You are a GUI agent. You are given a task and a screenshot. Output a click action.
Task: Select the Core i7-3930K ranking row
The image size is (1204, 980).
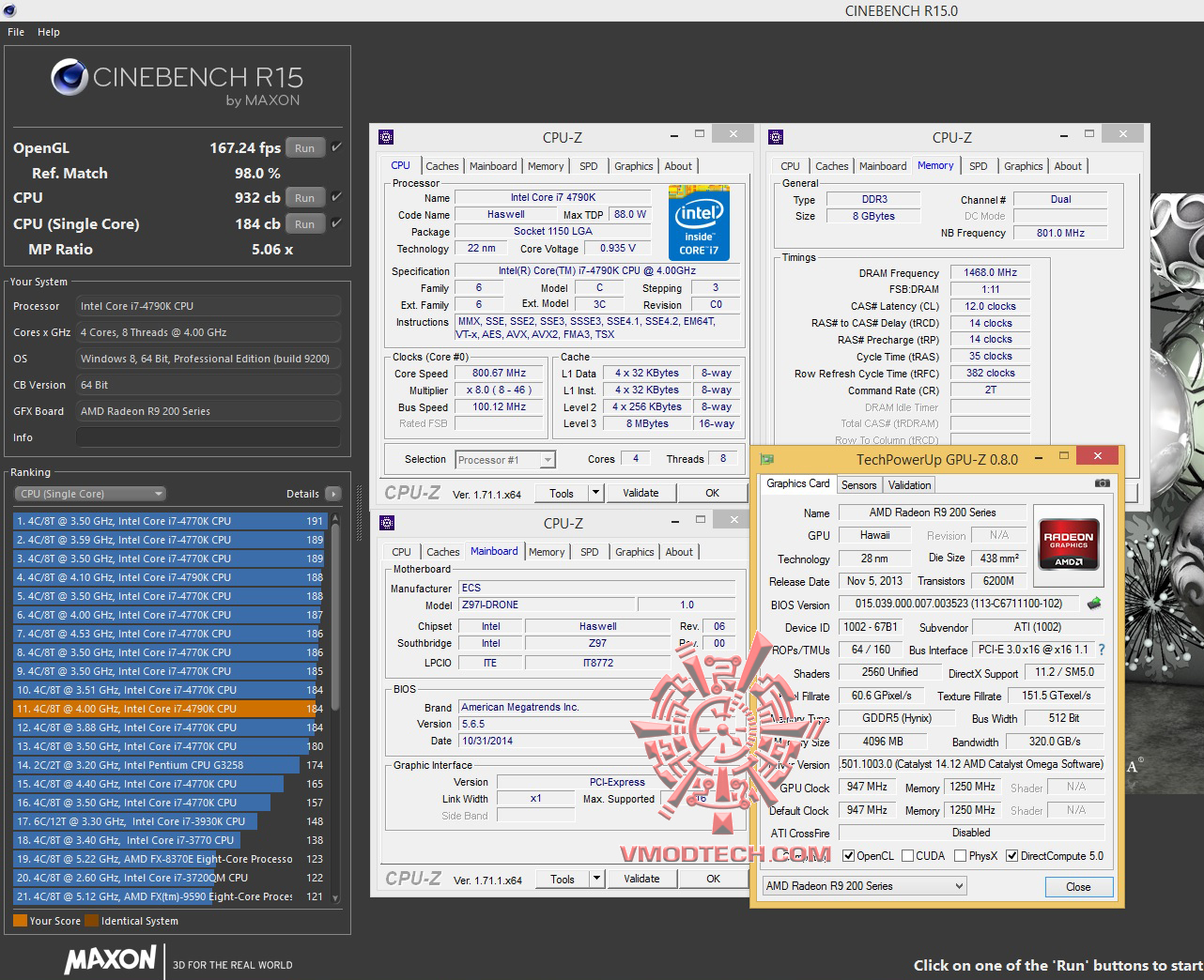[169, 821]
